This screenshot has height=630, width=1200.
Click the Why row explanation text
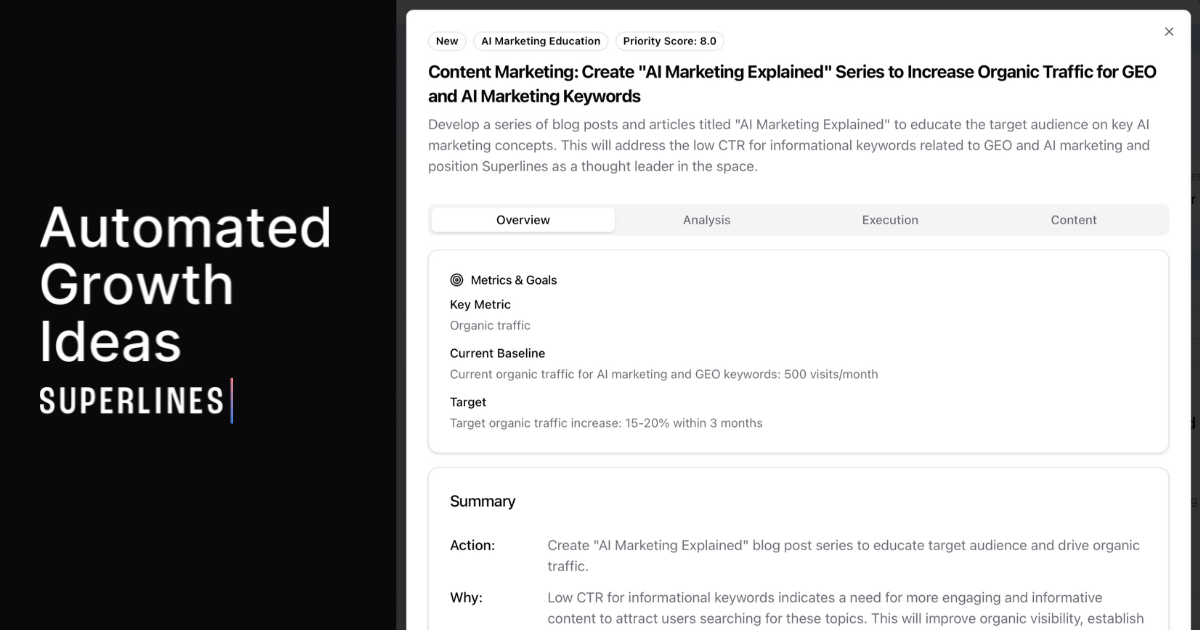point(845,608)
